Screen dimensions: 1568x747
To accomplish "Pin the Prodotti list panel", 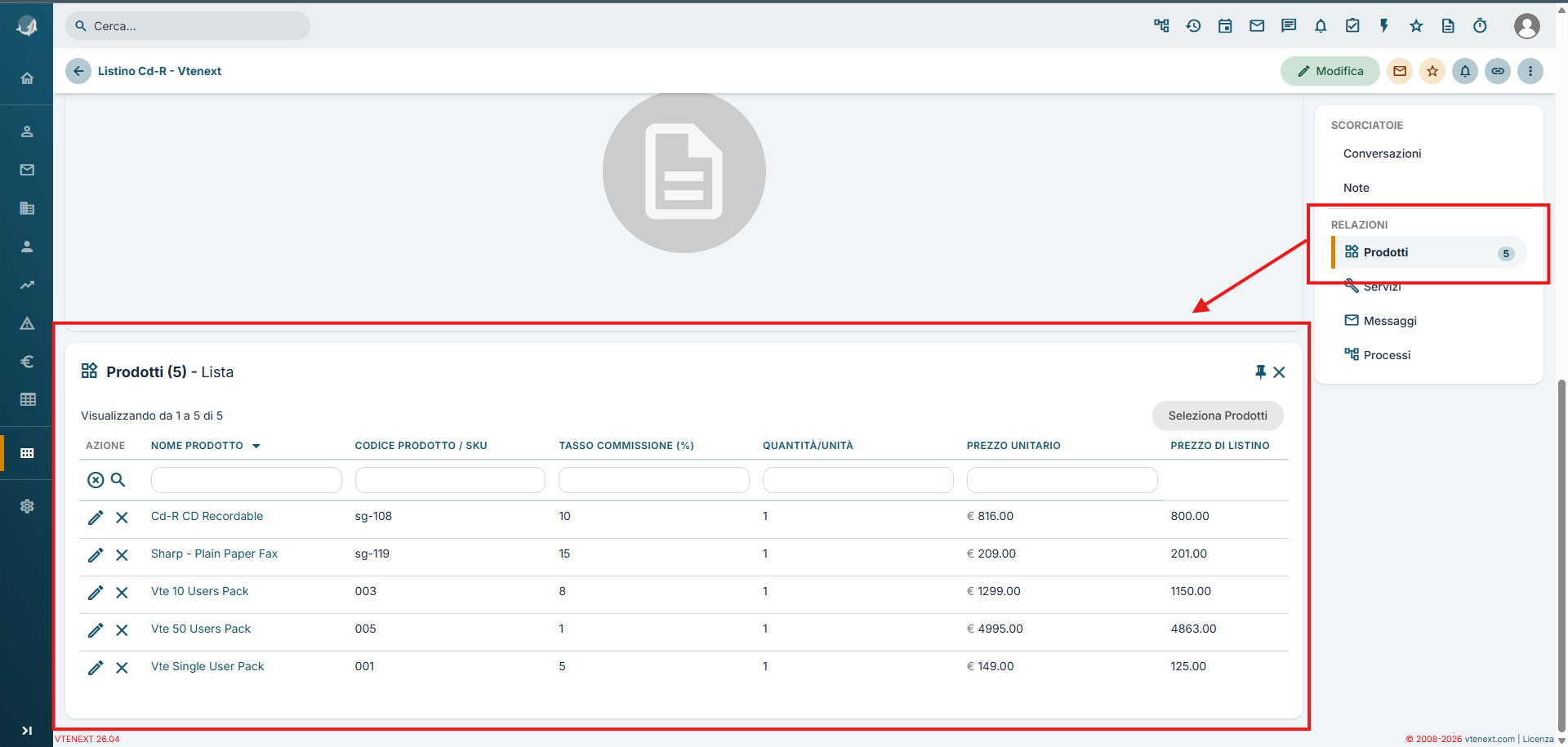I will point(1260,372).
